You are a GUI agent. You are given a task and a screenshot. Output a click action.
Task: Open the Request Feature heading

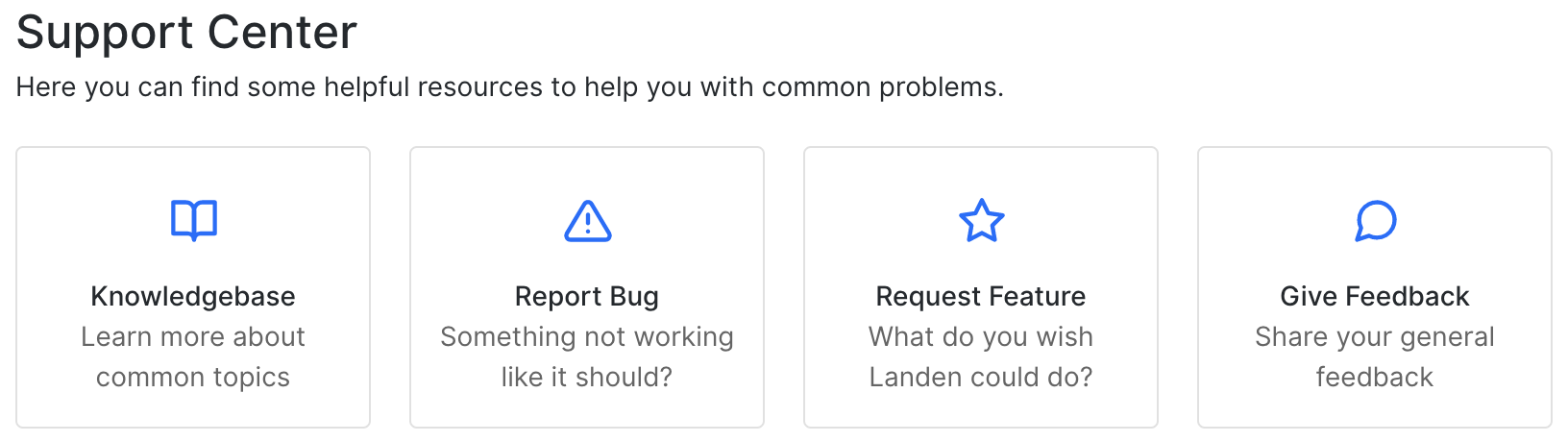point(981,296)
